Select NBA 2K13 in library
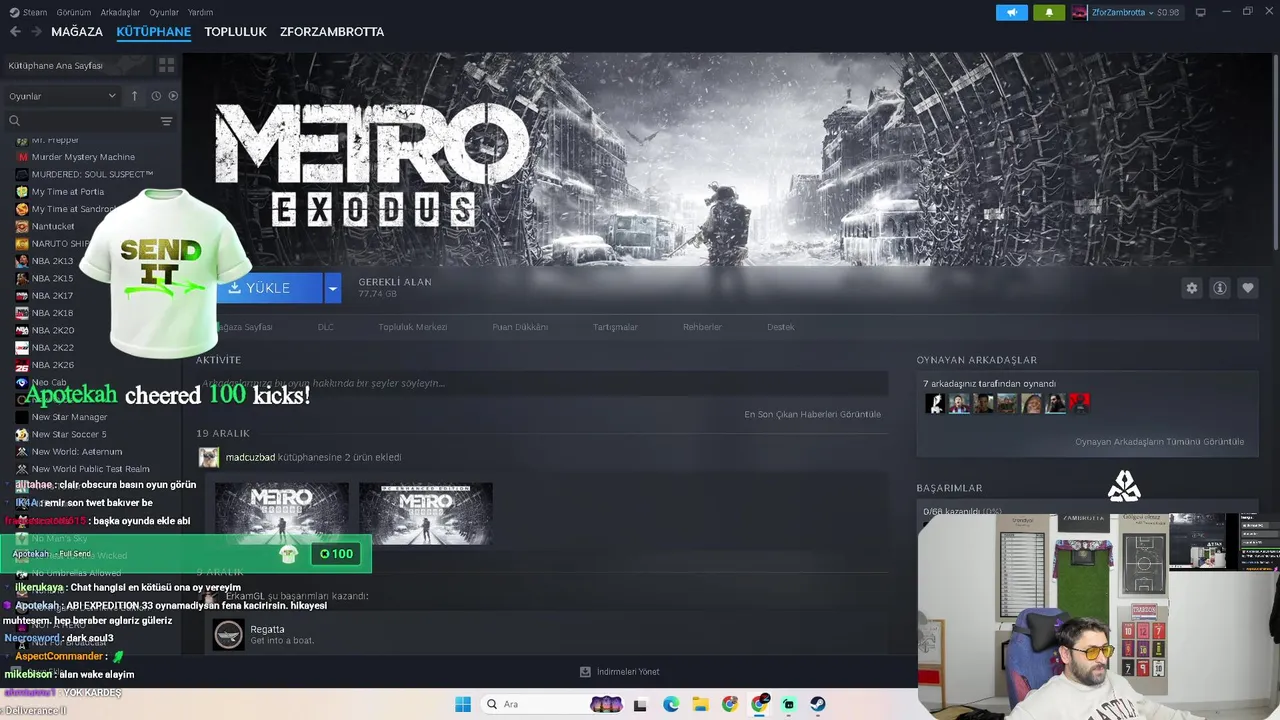 (x=52, y=261)
